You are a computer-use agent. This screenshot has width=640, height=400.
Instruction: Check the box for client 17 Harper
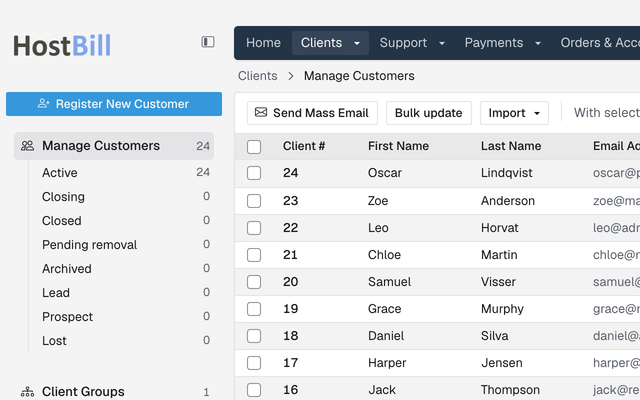pyautogui.click(x=254, y=363)
